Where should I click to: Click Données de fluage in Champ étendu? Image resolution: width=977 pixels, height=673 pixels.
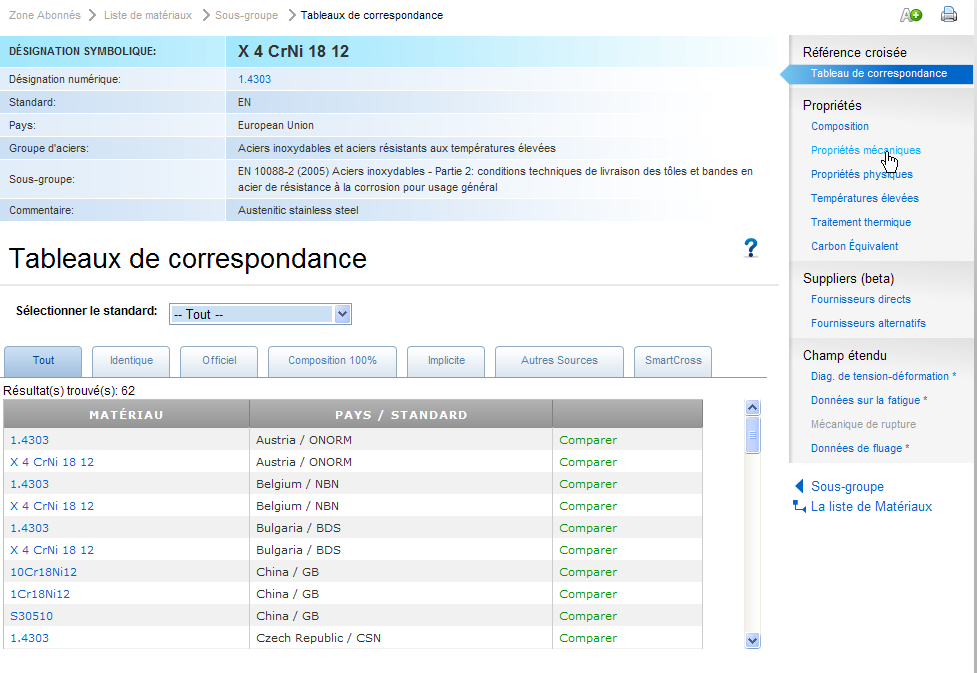[857, 447]
